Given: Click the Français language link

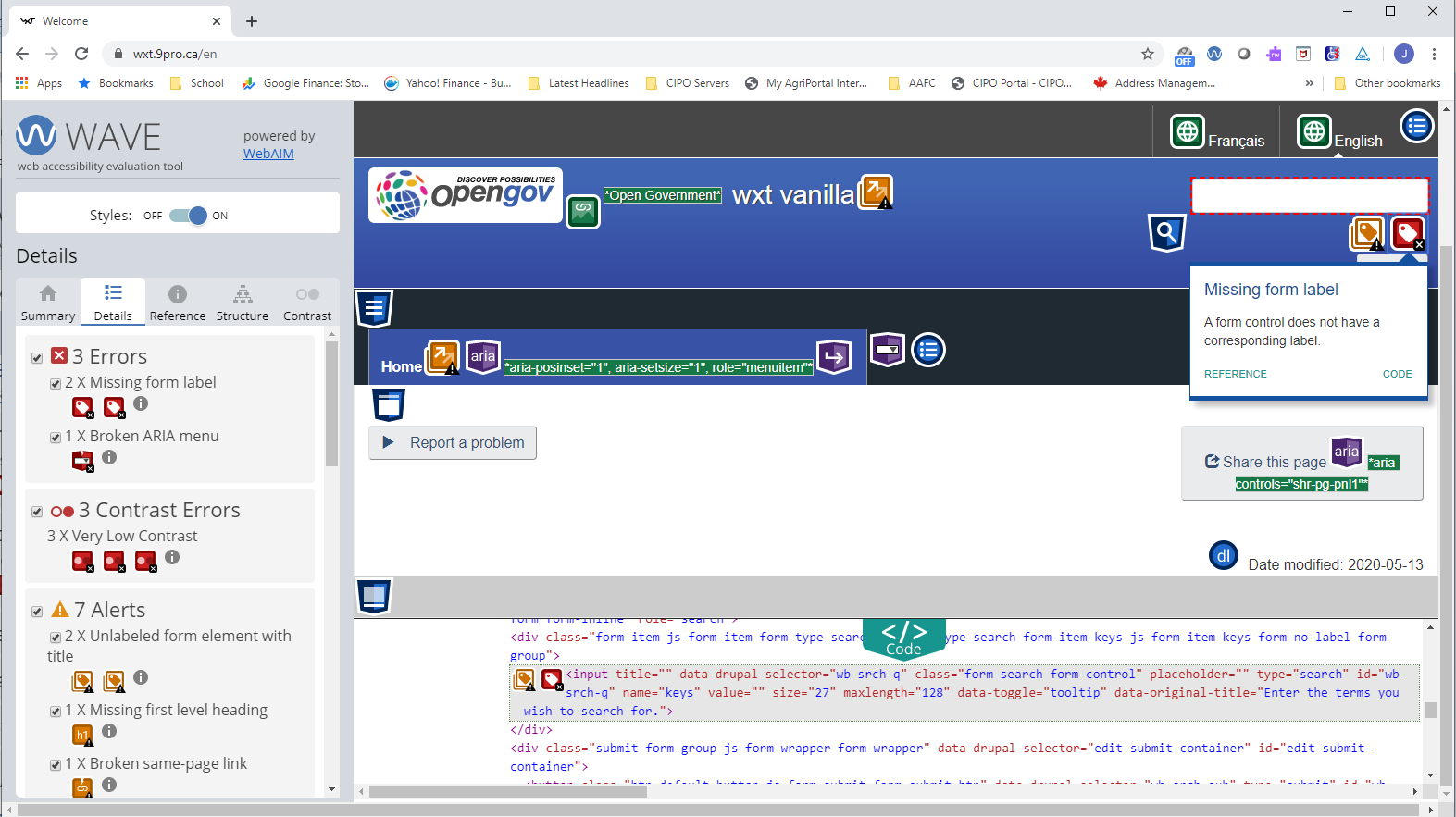Looking at the screenshot, I should coord(1236,141).
